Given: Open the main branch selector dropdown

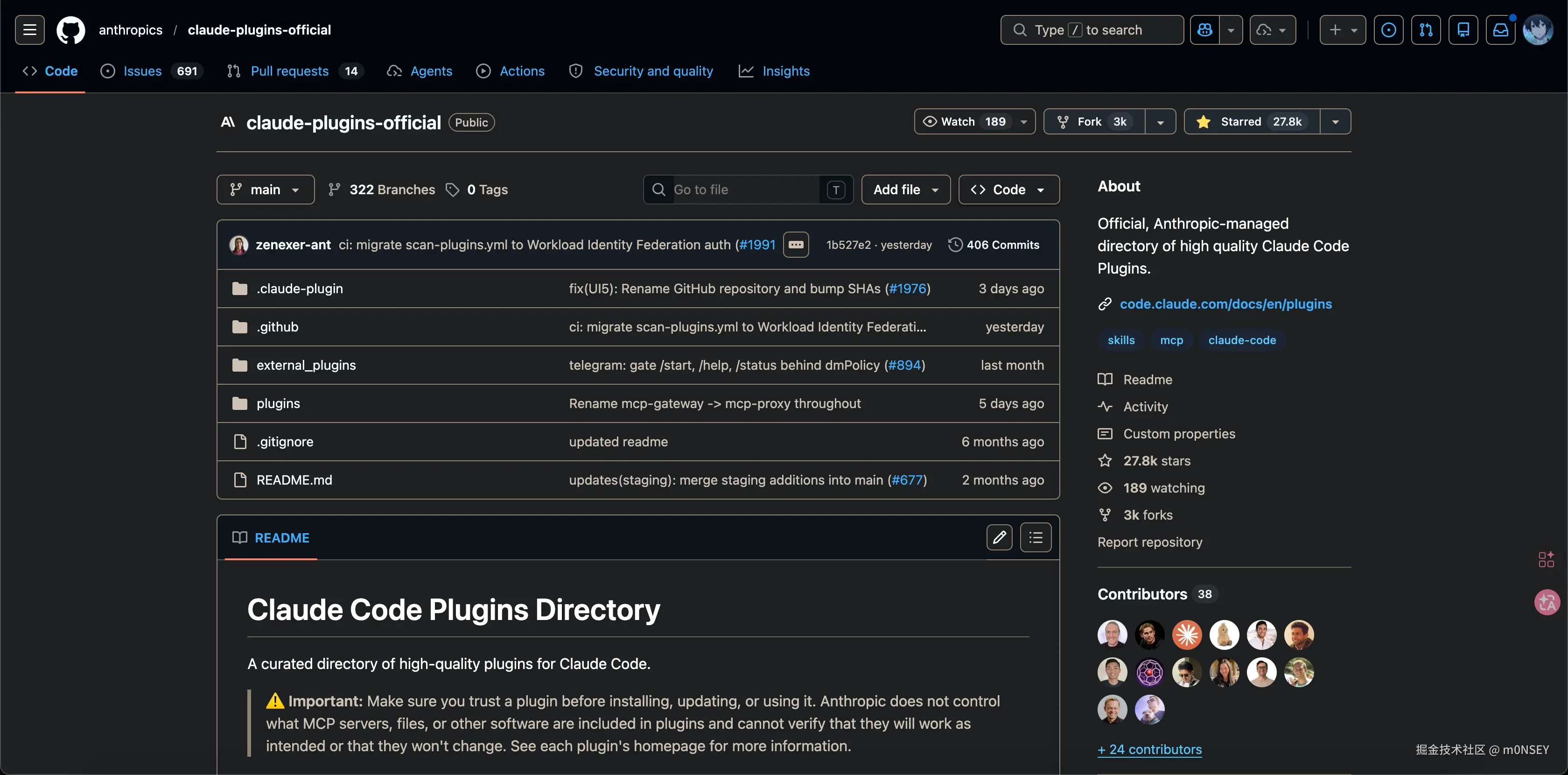Looking at the screenshot, I should coord(266,190).
